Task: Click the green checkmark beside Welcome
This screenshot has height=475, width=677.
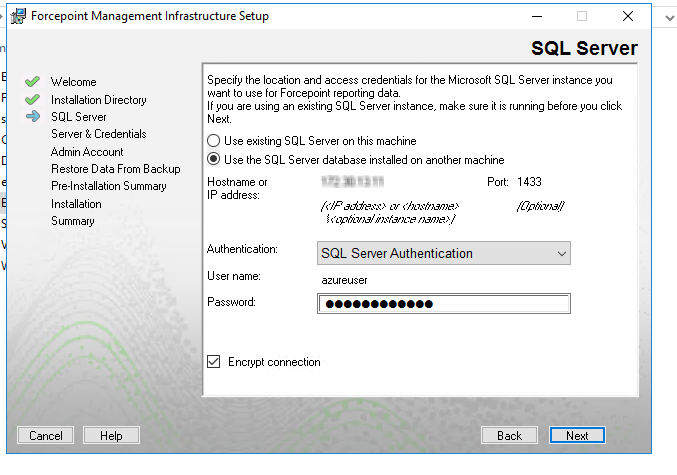Action: click(x=32, y=81)
